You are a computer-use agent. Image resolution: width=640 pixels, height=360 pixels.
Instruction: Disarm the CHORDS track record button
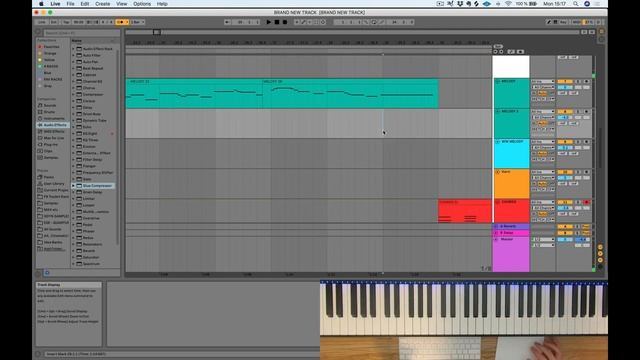click(587, 202)
